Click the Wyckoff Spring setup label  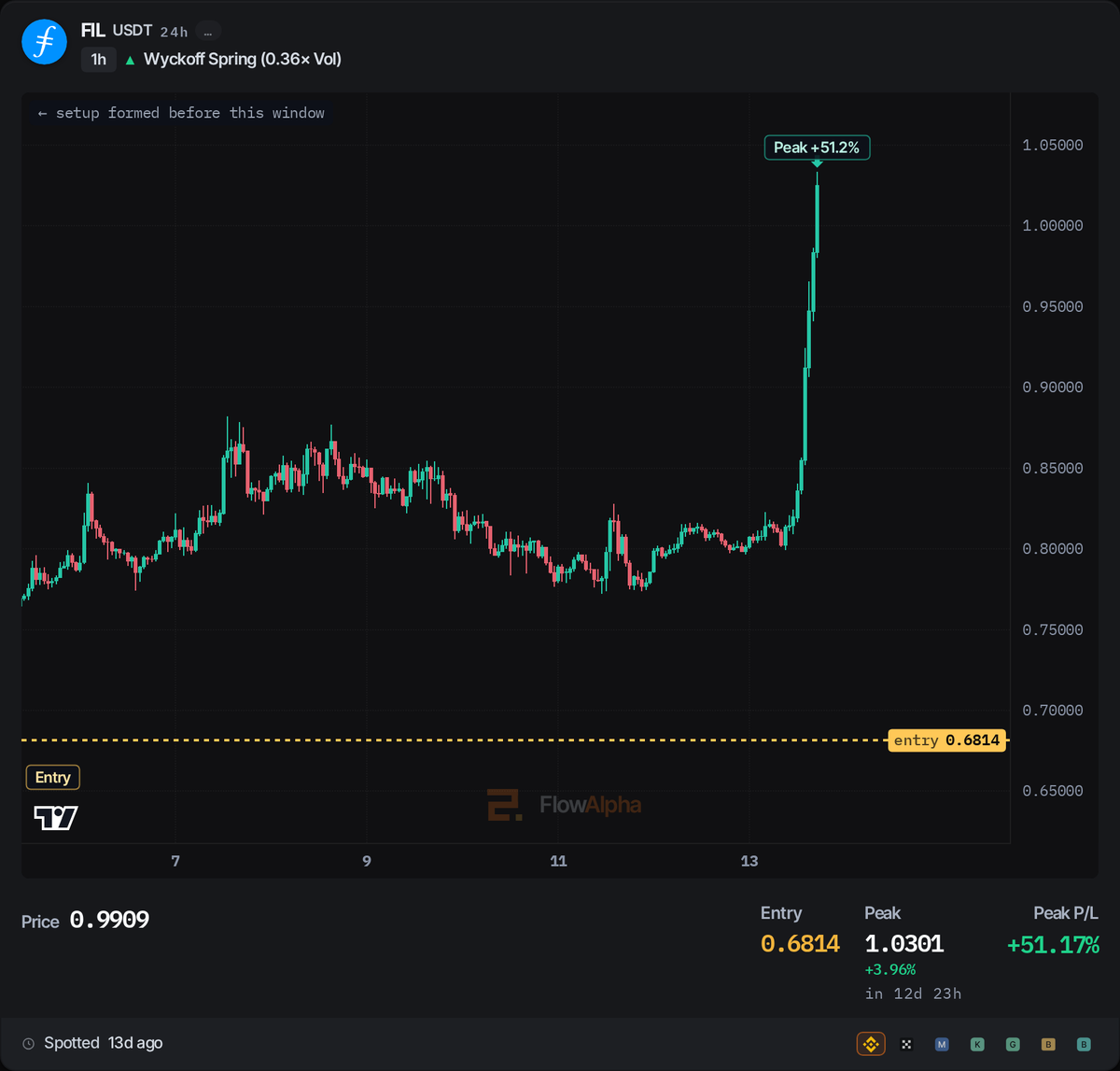[243, 60]
